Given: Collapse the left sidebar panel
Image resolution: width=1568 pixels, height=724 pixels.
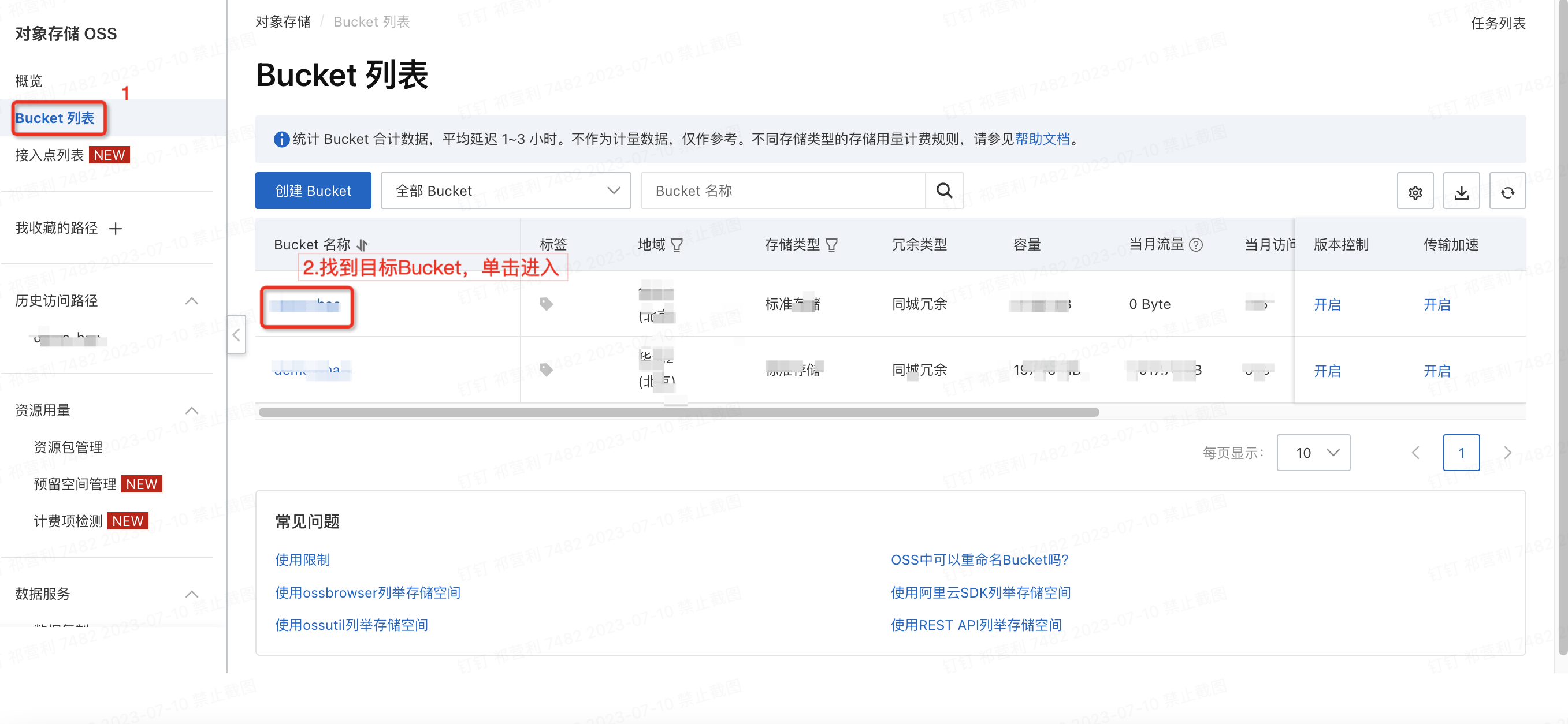Looking at the screenshot, I should 236,334.
